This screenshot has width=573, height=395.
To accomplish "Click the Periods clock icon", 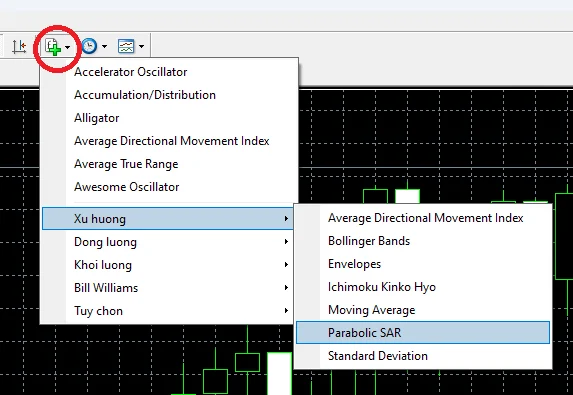I will tap(89, 46).
